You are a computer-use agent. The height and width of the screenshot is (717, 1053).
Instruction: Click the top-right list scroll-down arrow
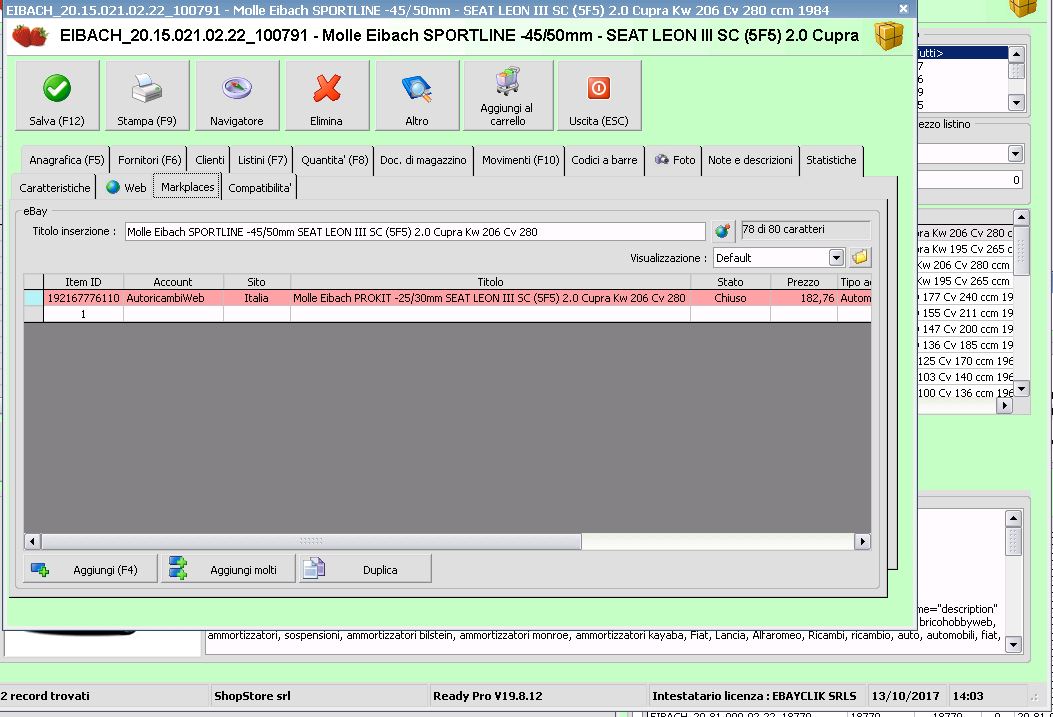point(1016,103)
